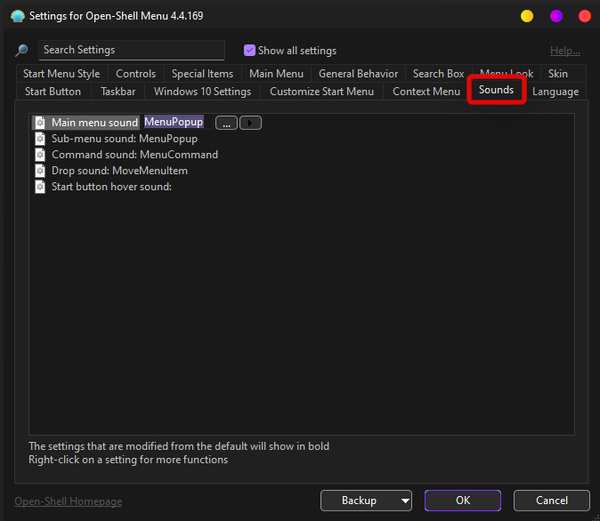The height and width of the screenshot is (521, 600).
Task: Open the Open-Shell Homepage link
Action: 68,501
